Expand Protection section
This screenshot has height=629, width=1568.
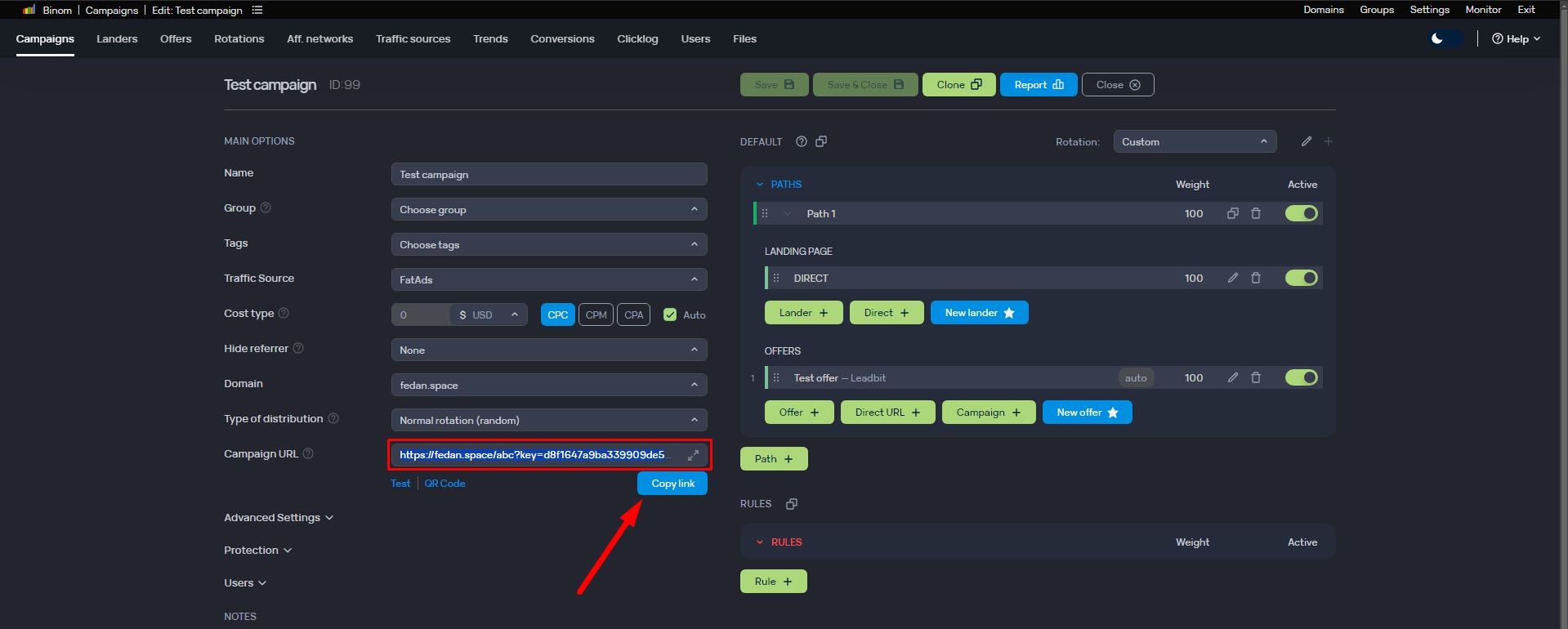click(x=257, y=550)
